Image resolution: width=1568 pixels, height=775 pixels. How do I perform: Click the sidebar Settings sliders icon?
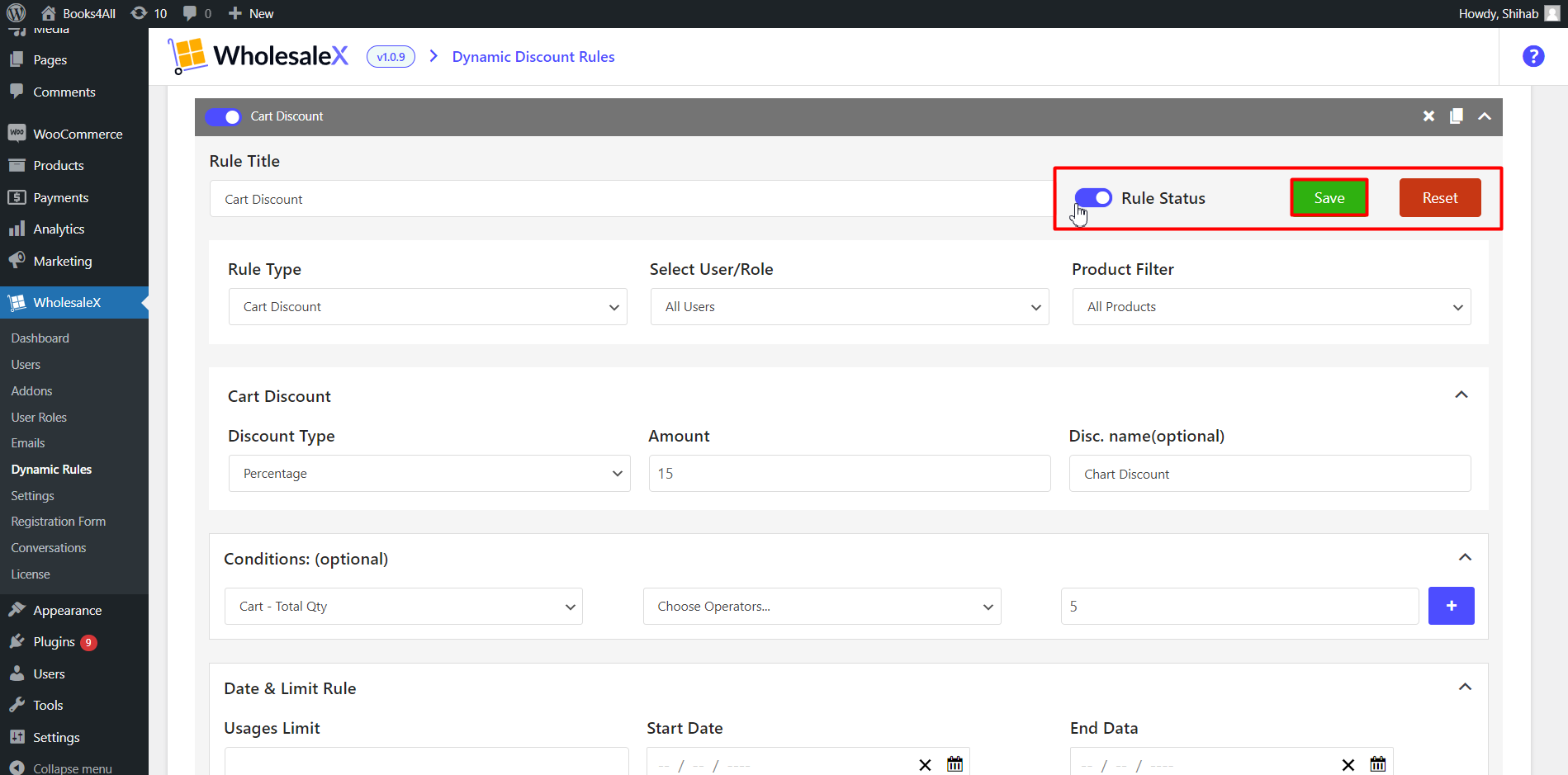pyautogui.click(x=17, y=737)
